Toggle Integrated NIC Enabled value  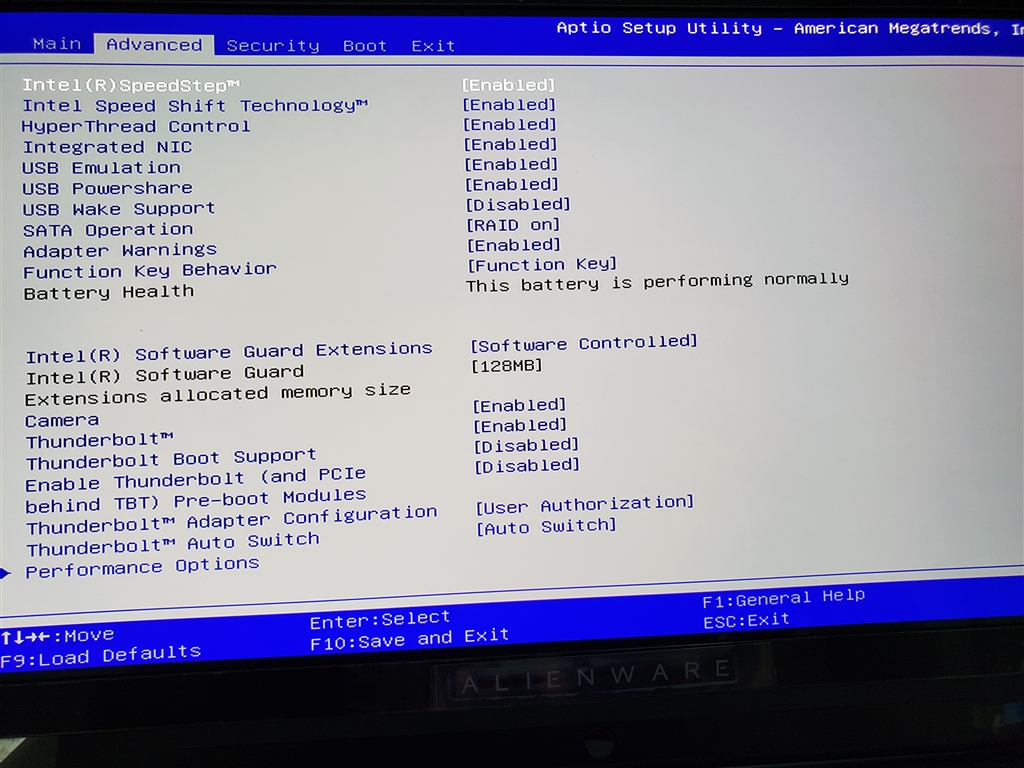511,144
